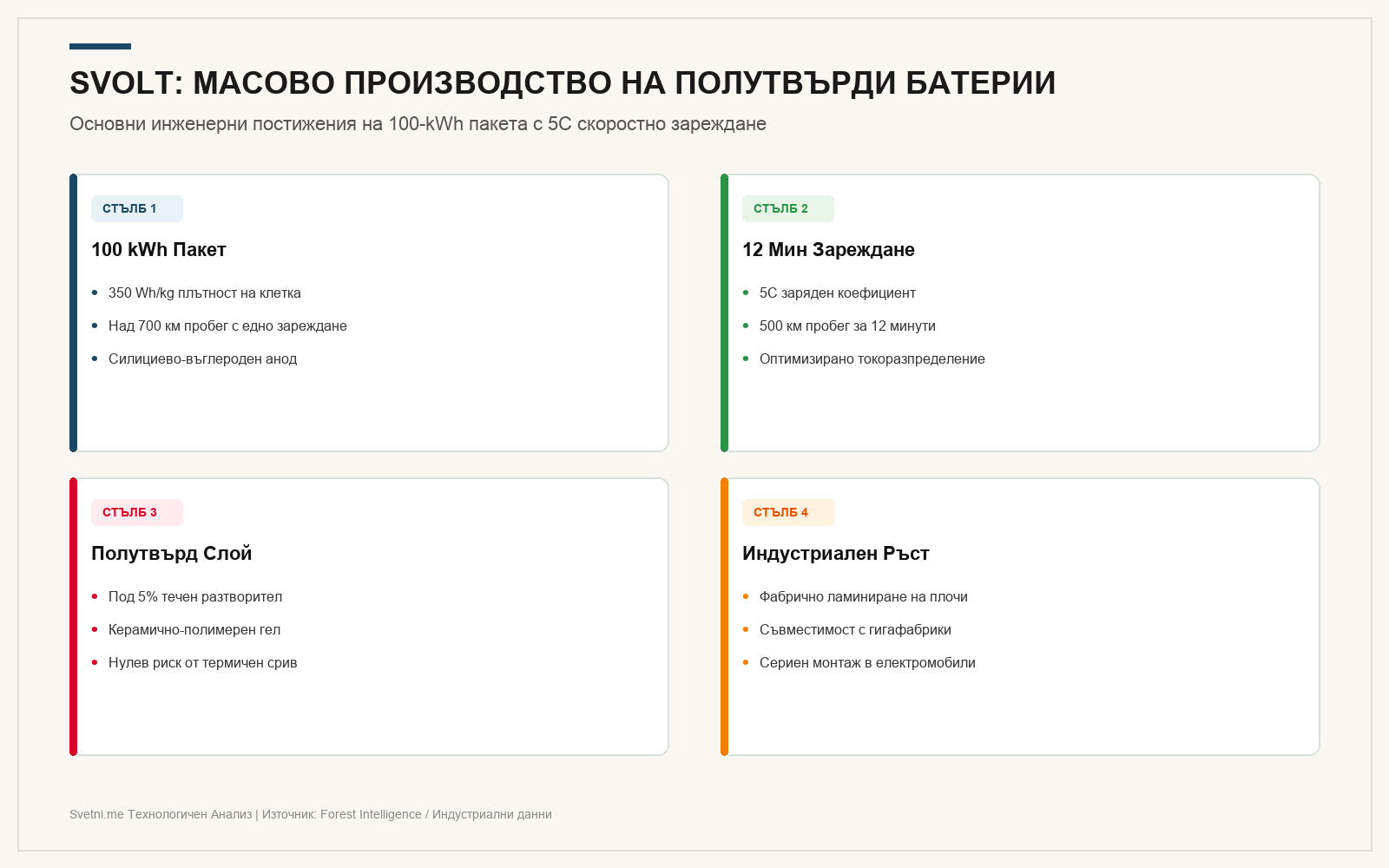Click the СТЪЛБ 4 badge
Image resolution: width=1389 pixels, height=868 pixels.
pos(788,512)
